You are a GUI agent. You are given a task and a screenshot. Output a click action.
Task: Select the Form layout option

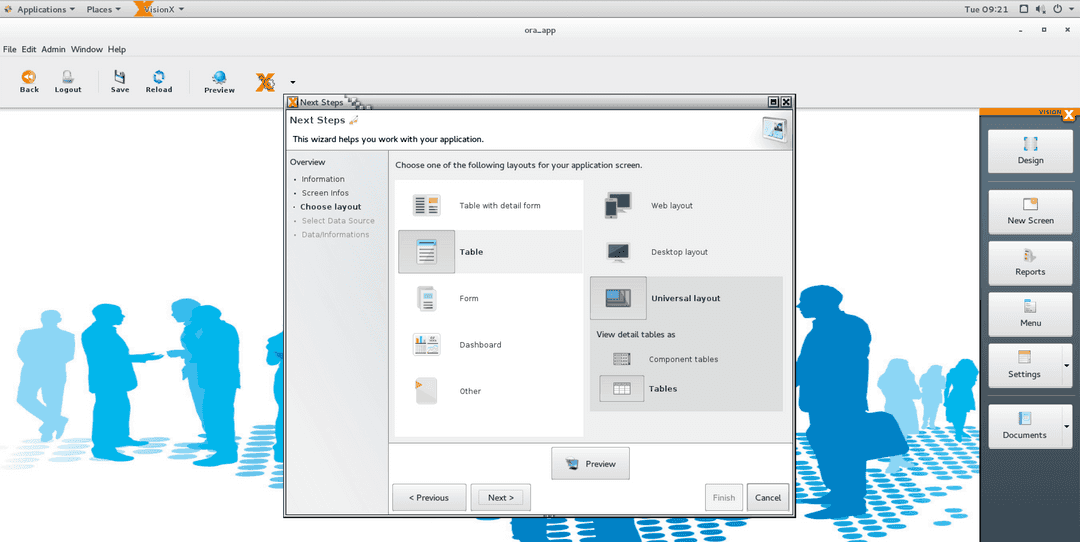[427, 298]
